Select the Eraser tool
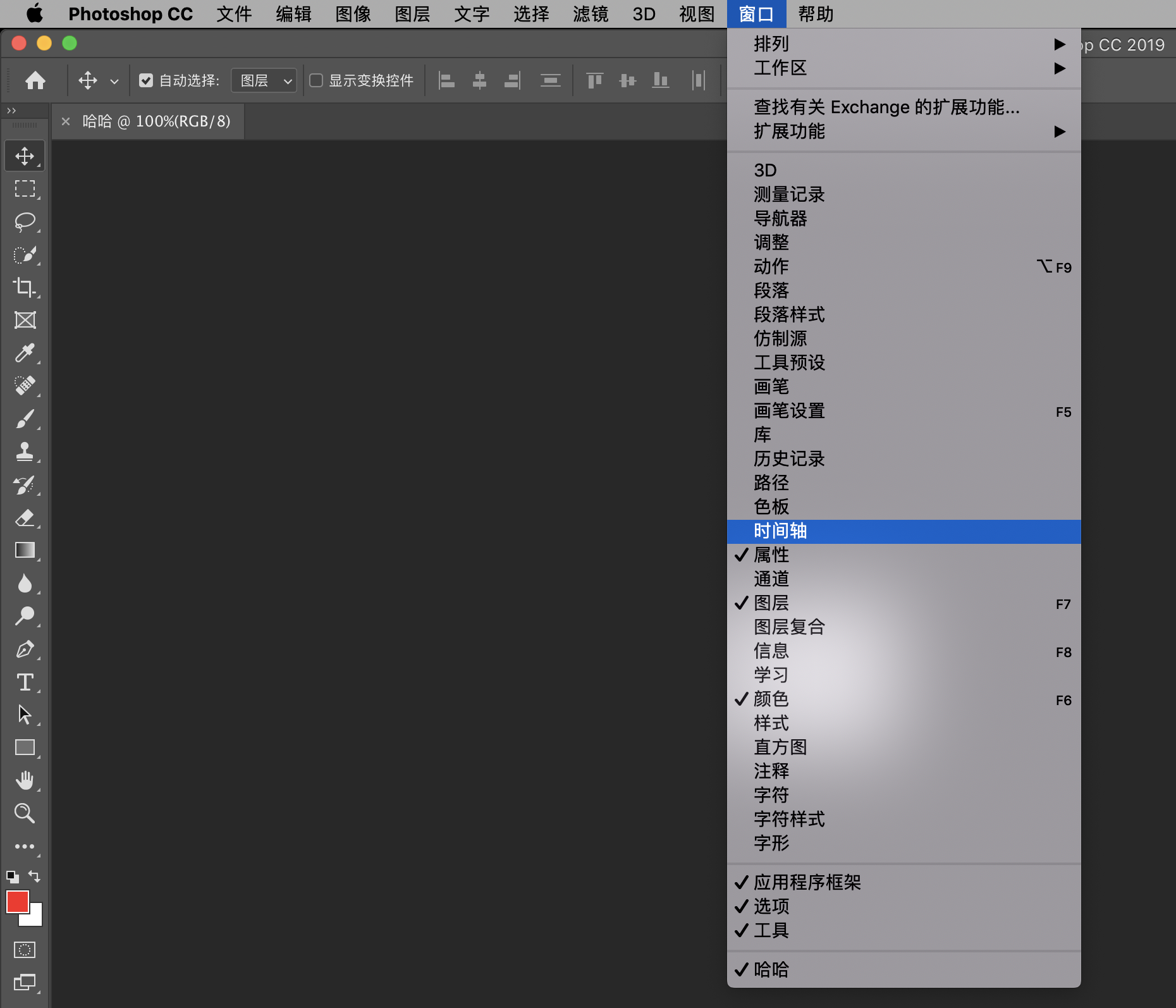The width and height of the screenshot is (1176, 1008). pyautogui.click(x=25, y=518)
